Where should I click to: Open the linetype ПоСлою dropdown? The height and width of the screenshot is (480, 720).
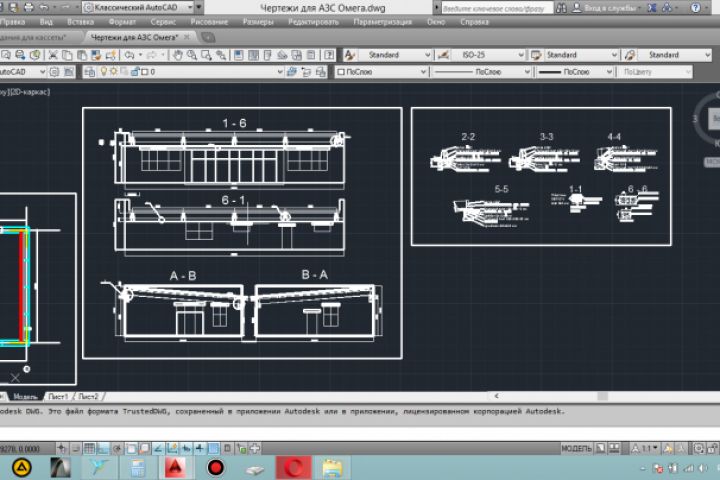[x=481, y=72]
